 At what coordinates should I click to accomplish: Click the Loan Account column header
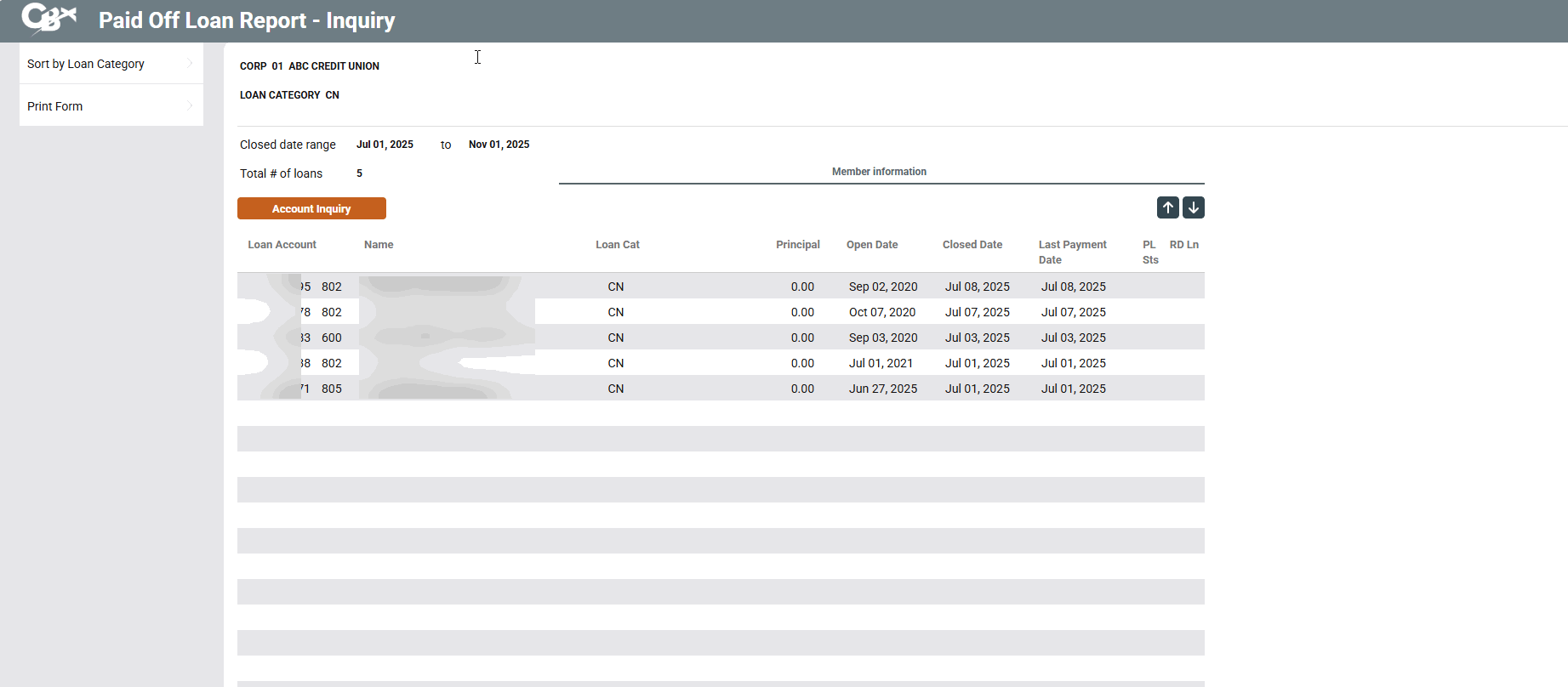coord(282,245)
